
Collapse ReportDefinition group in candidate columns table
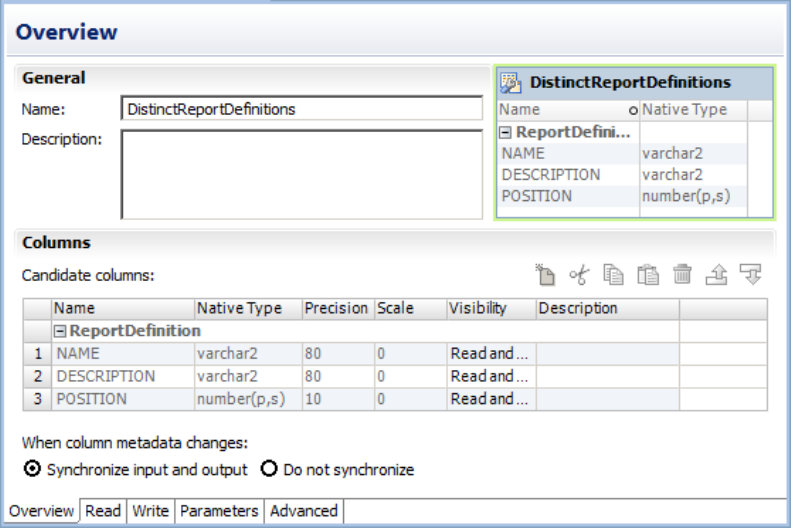coord(60,331)
